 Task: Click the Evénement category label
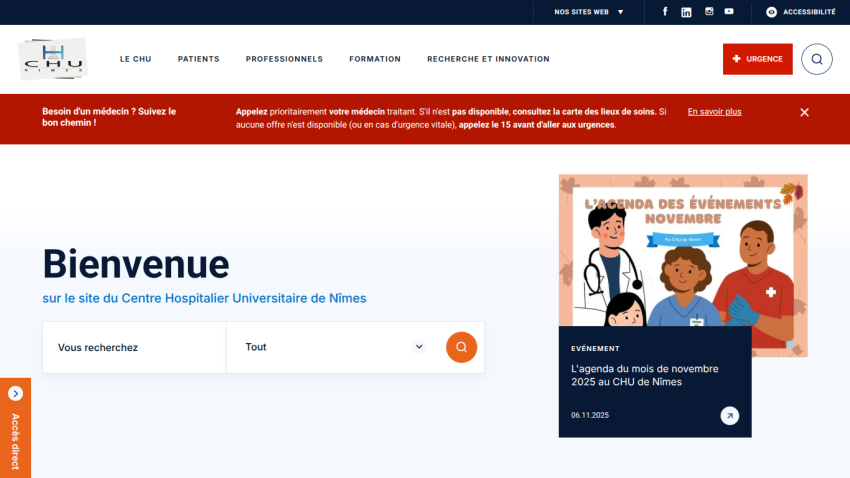point(595,348)
